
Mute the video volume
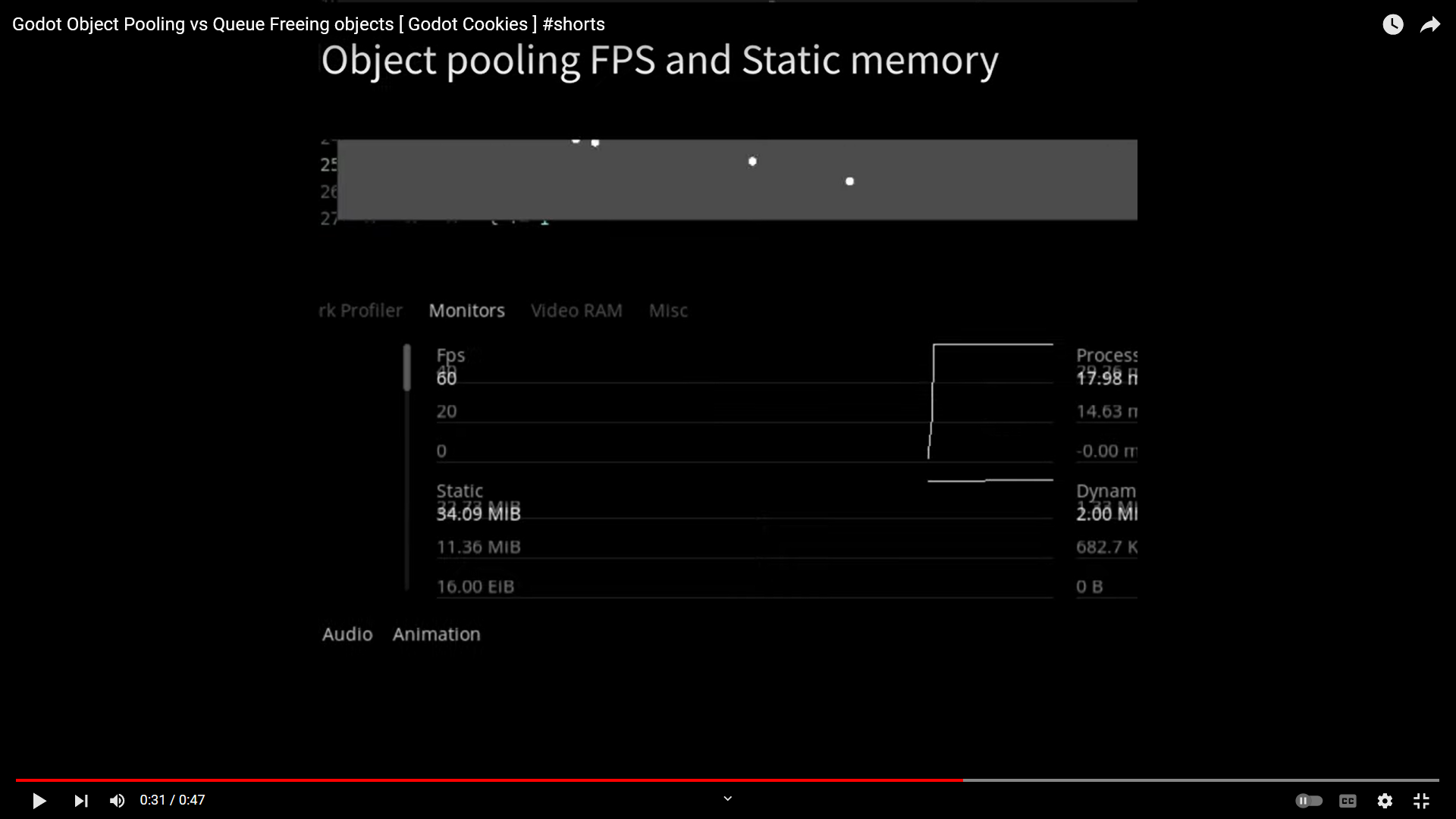(x=117, y=801)
